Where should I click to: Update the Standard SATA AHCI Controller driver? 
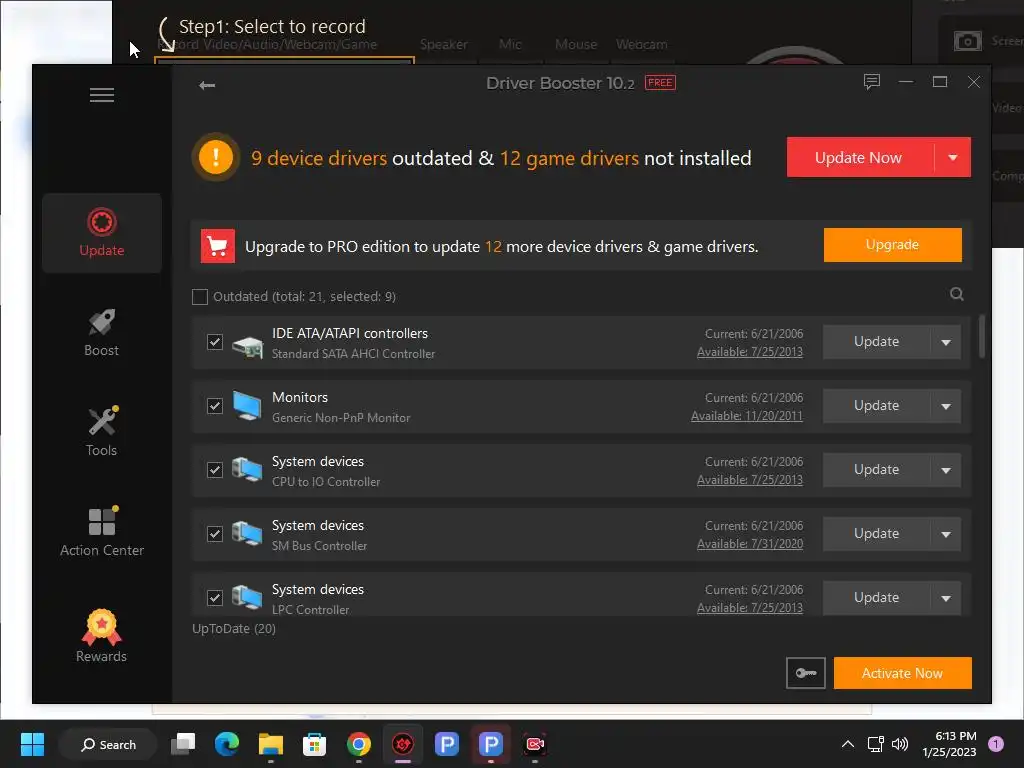pos(876,342)
